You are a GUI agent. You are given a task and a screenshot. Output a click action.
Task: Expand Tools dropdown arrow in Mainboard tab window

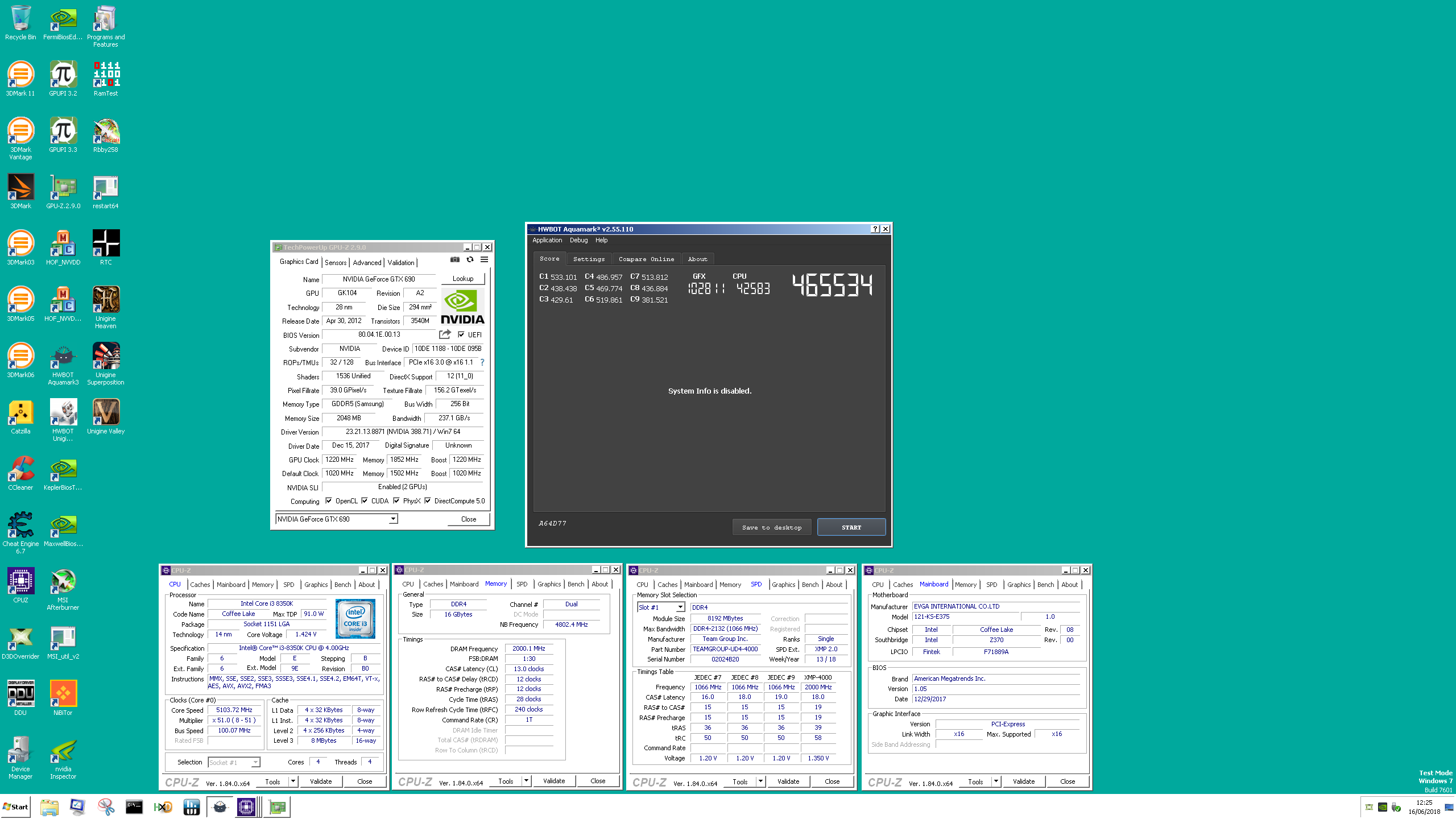pos(996,781)
